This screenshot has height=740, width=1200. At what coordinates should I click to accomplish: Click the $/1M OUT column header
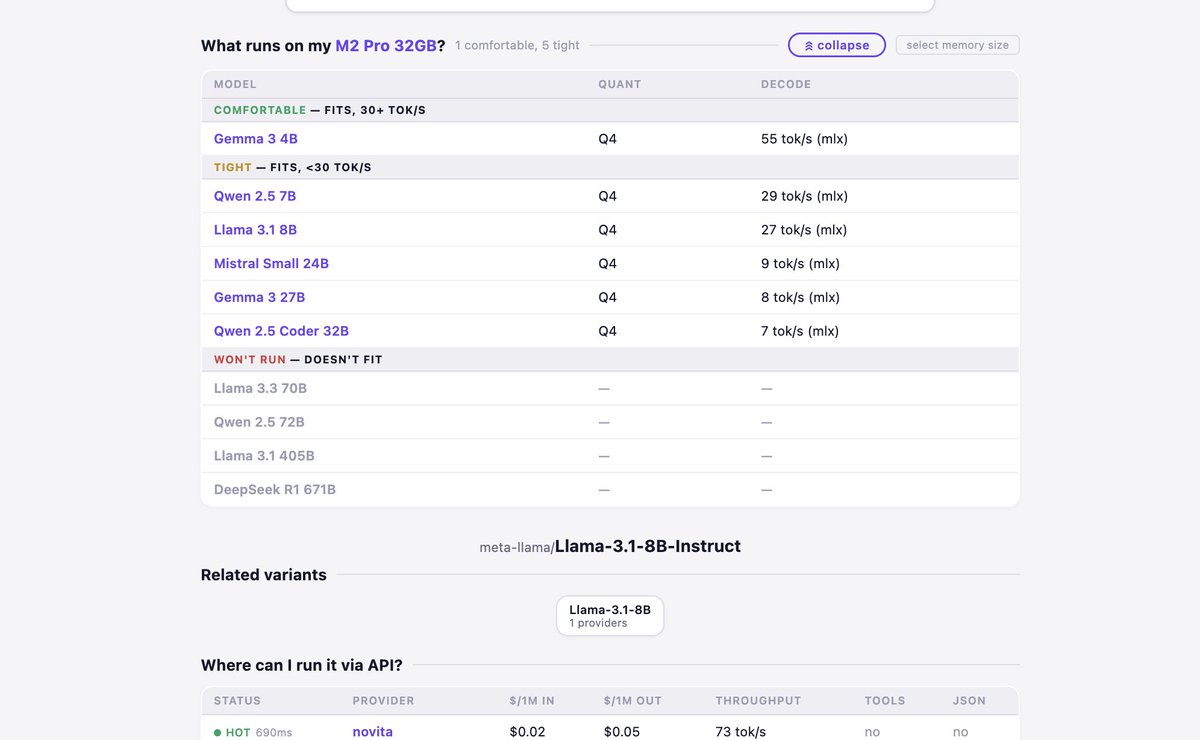point(633,701)
